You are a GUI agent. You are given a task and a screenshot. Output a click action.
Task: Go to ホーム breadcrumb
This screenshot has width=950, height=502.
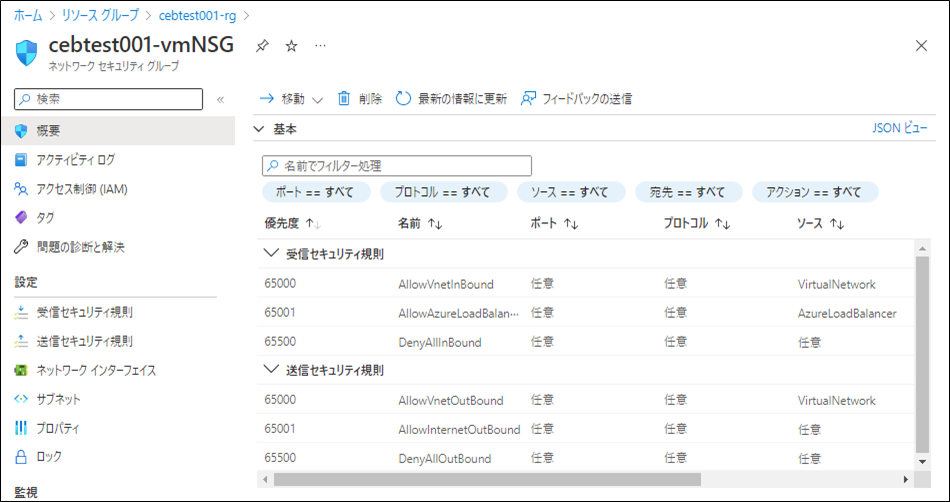(x=28, y=15)
